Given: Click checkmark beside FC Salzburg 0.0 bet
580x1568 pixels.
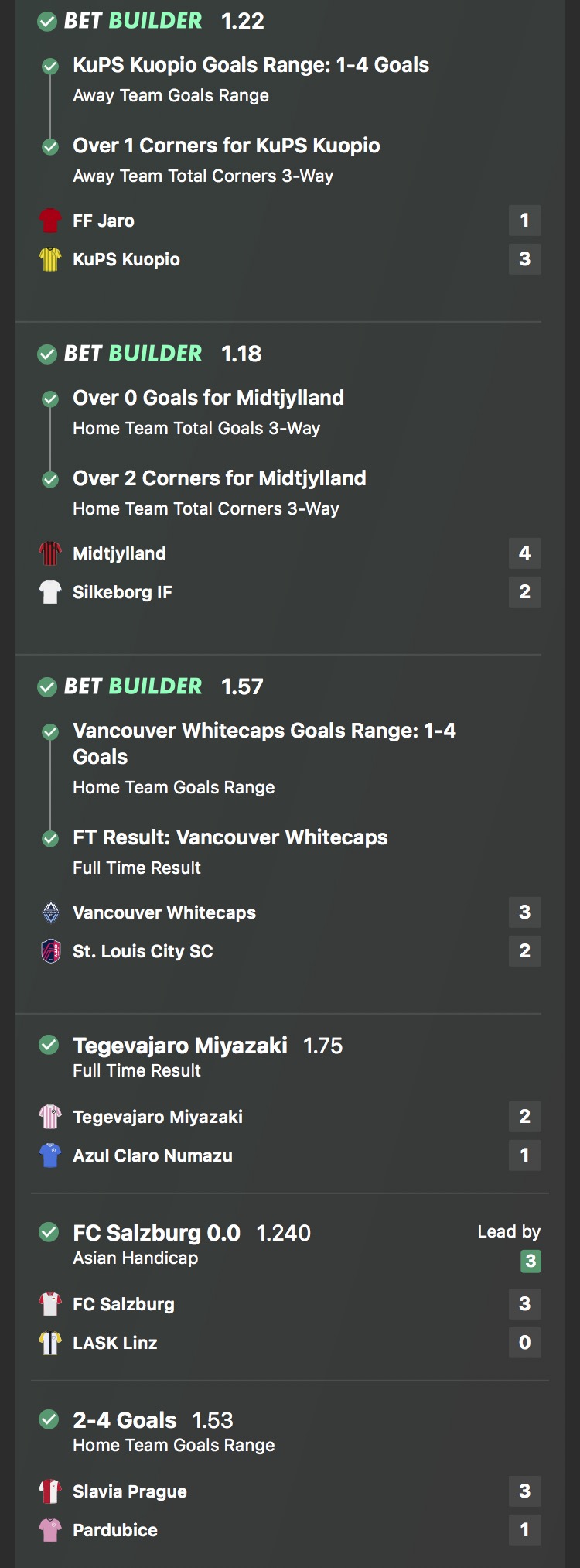Looking at the screenshot, I should coord(49,1232).
